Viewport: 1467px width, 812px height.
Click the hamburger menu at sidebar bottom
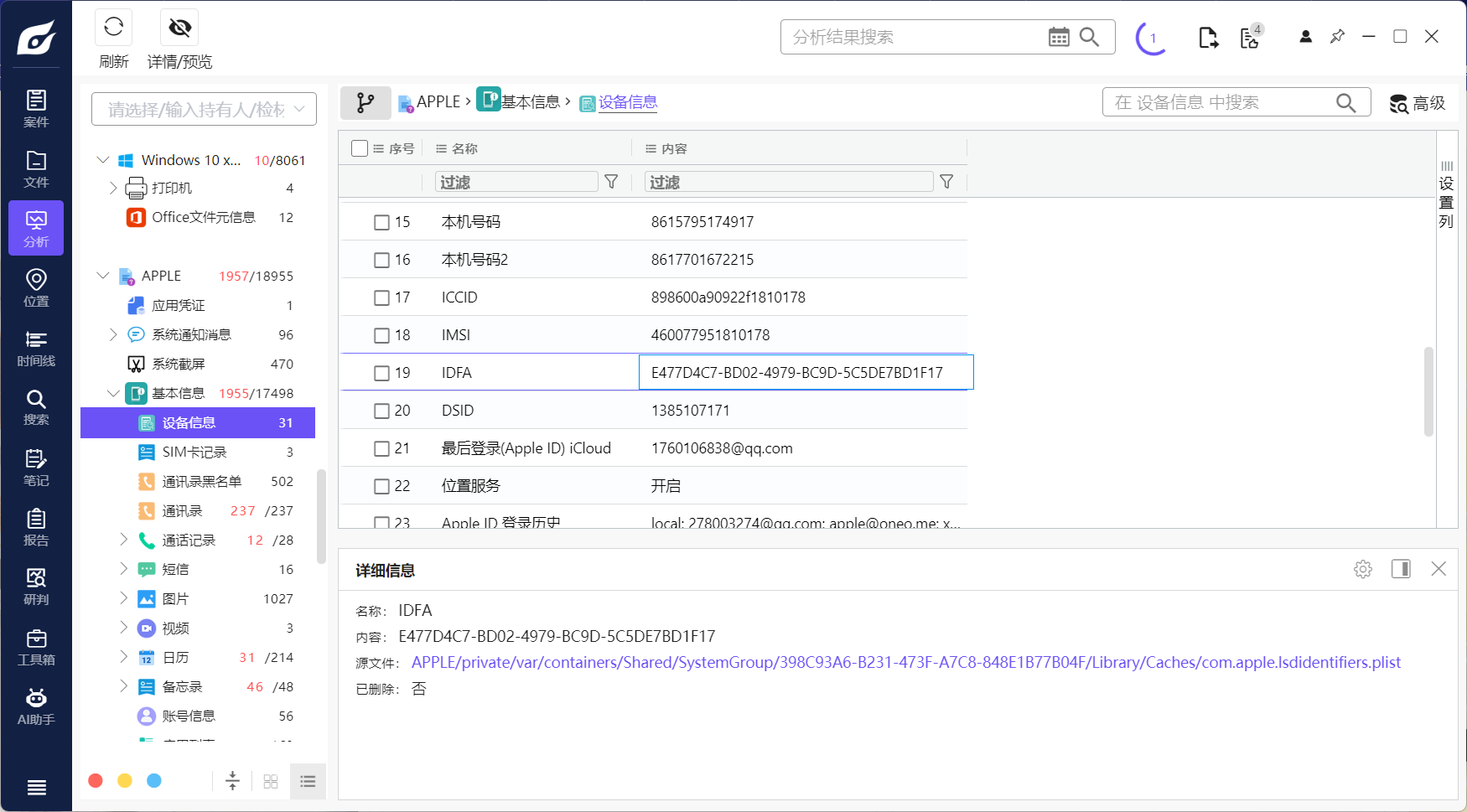click(x=36, y=787)
